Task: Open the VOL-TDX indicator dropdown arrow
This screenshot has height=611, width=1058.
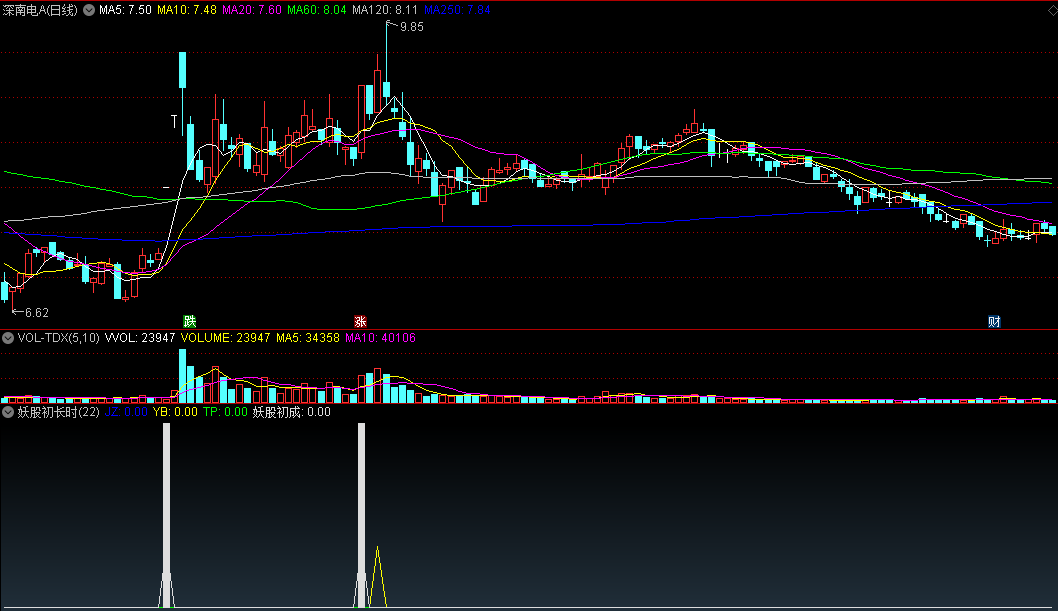Action: point(7,338)
